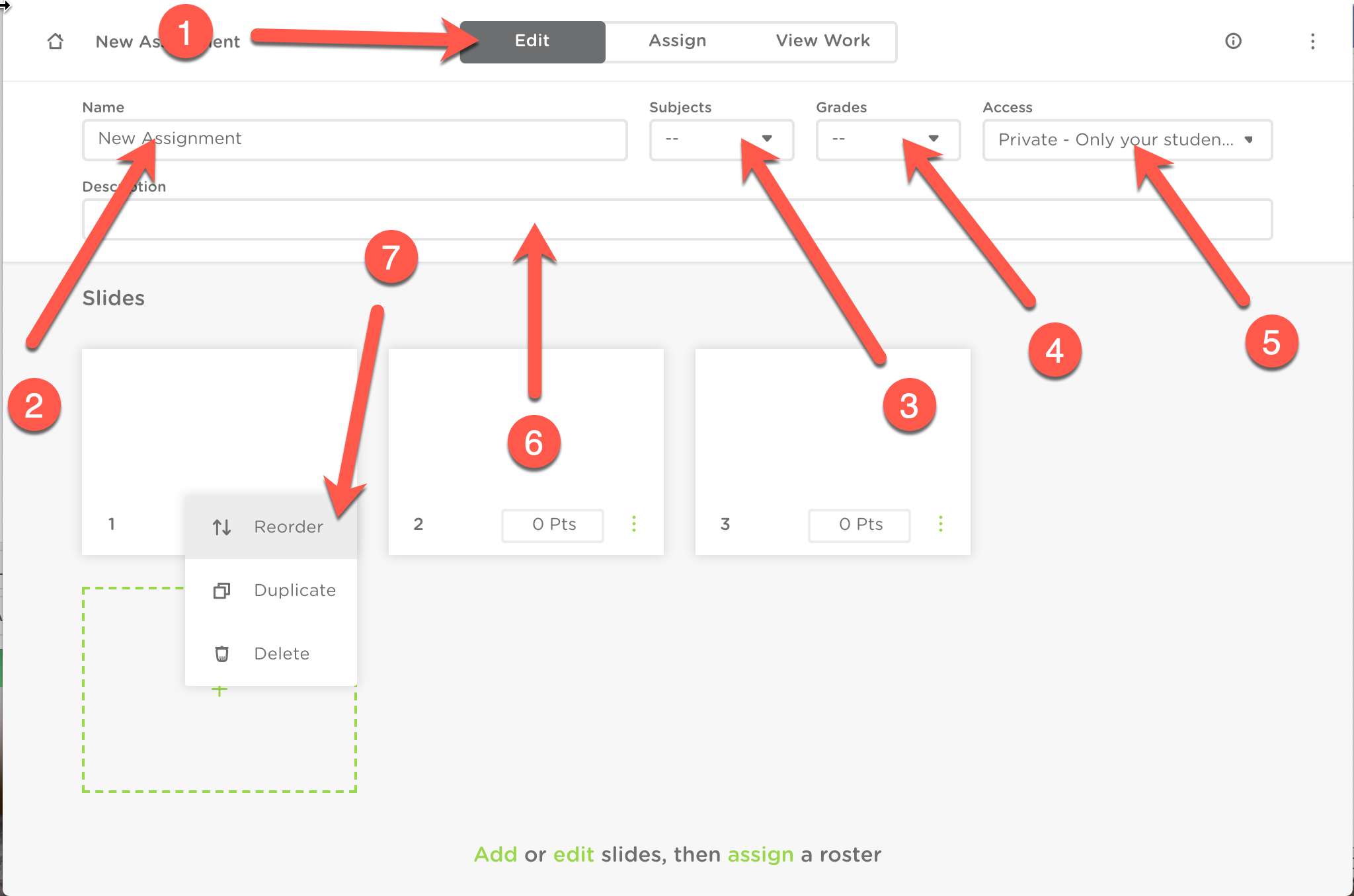
Task: Open the Access privacy dropdown
Action: tap(1127, 139)
